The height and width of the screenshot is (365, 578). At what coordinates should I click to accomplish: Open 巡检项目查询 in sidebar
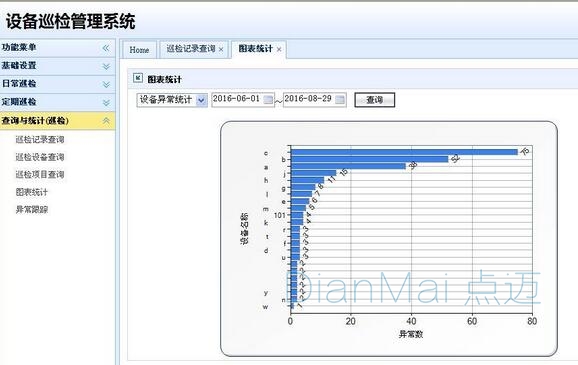click(x=40, y=174)
